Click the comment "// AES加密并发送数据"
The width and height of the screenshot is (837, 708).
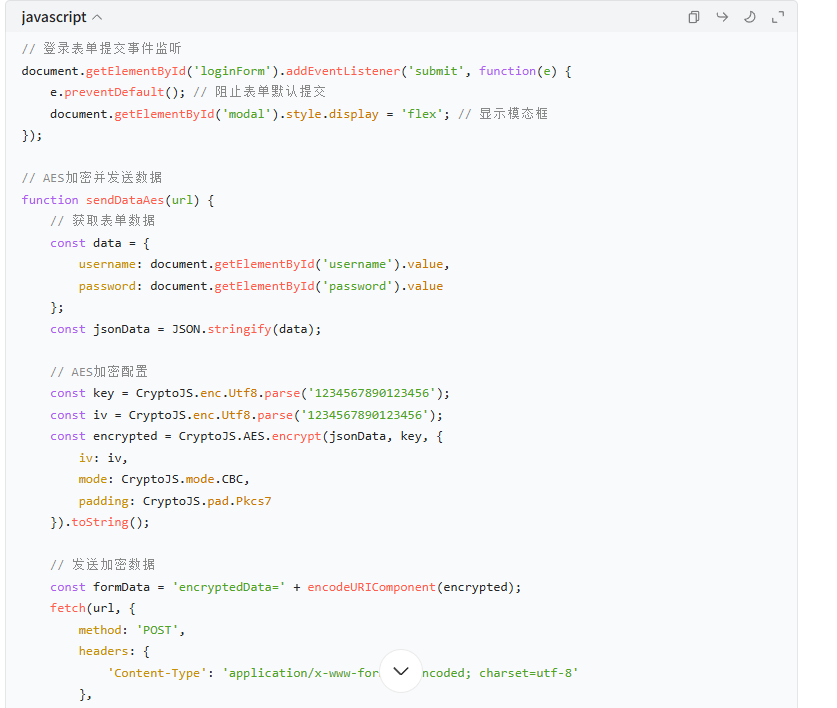(x=92, y=178)
